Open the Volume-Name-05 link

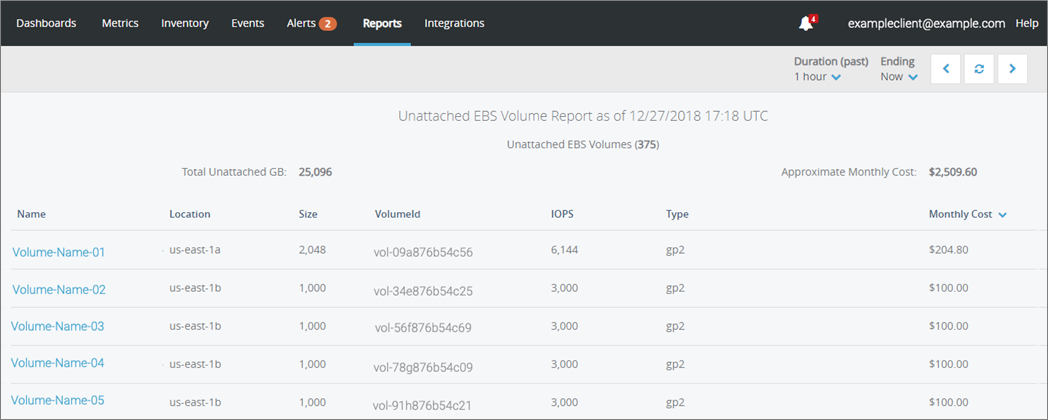57,401
